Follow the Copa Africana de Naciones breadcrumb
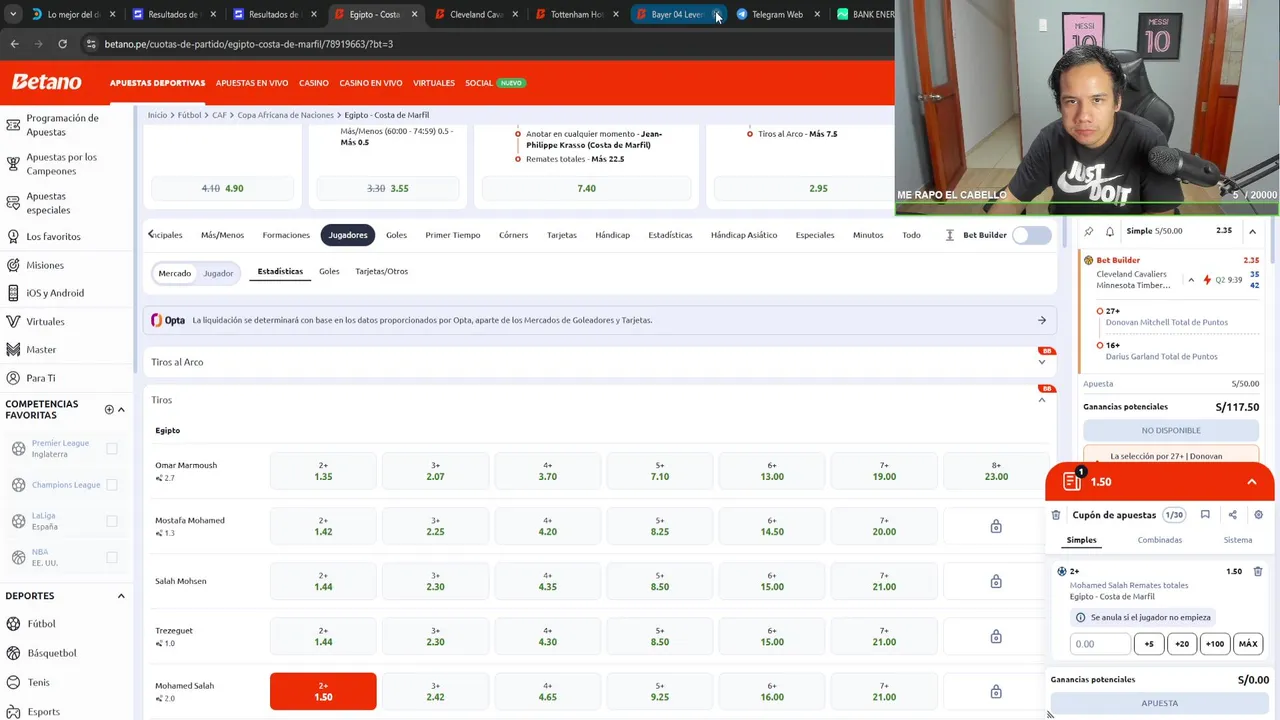Image resolution: width=1280 pixels, height=720 pixels. [x=285, y=115]
